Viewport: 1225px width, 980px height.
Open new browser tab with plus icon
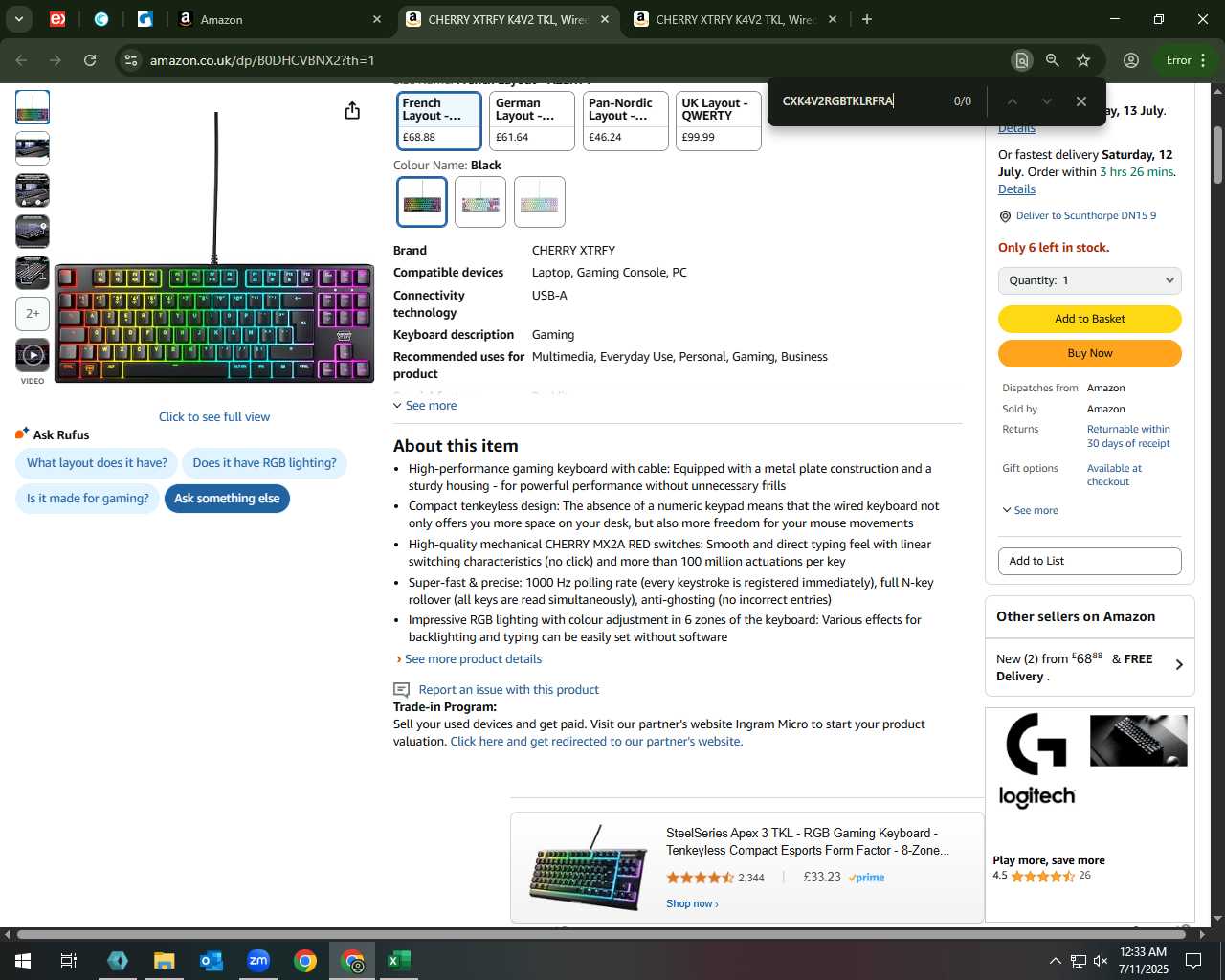click(x=867, y=19)
